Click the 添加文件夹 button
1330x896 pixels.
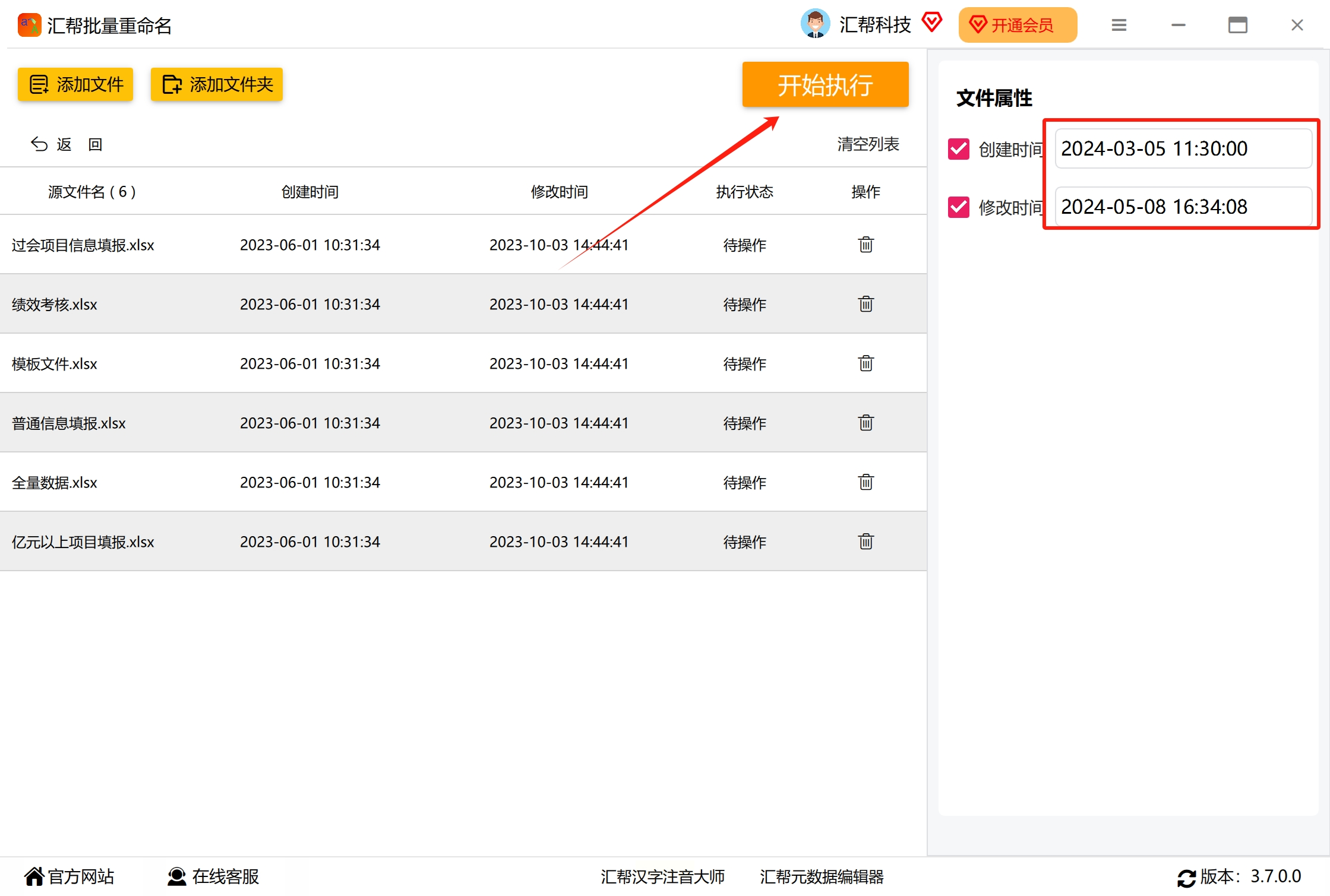coord(217,84)
